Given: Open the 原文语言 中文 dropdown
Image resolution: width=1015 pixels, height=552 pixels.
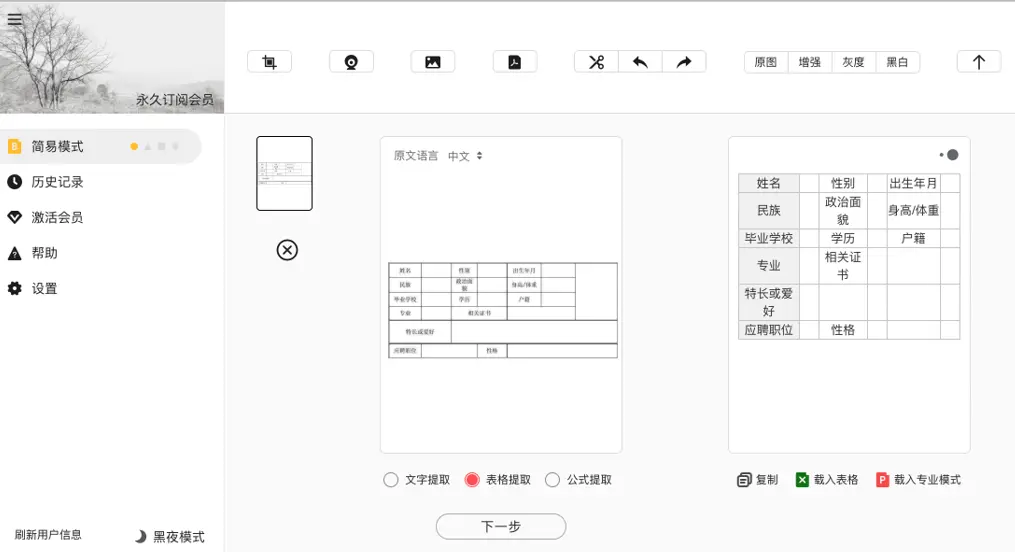Looking at the screenshot, I should click(465, 156).
